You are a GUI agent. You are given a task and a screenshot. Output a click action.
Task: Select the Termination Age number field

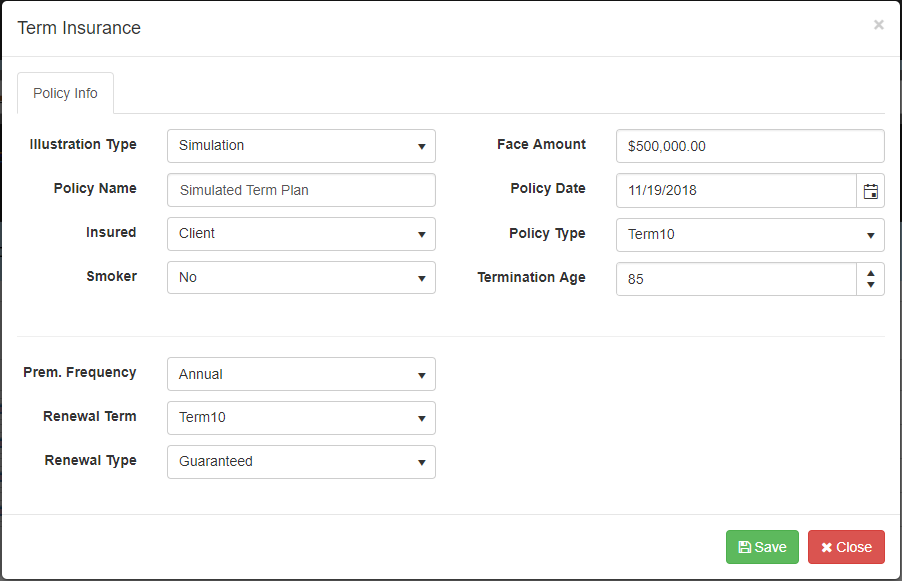[736, 279]
